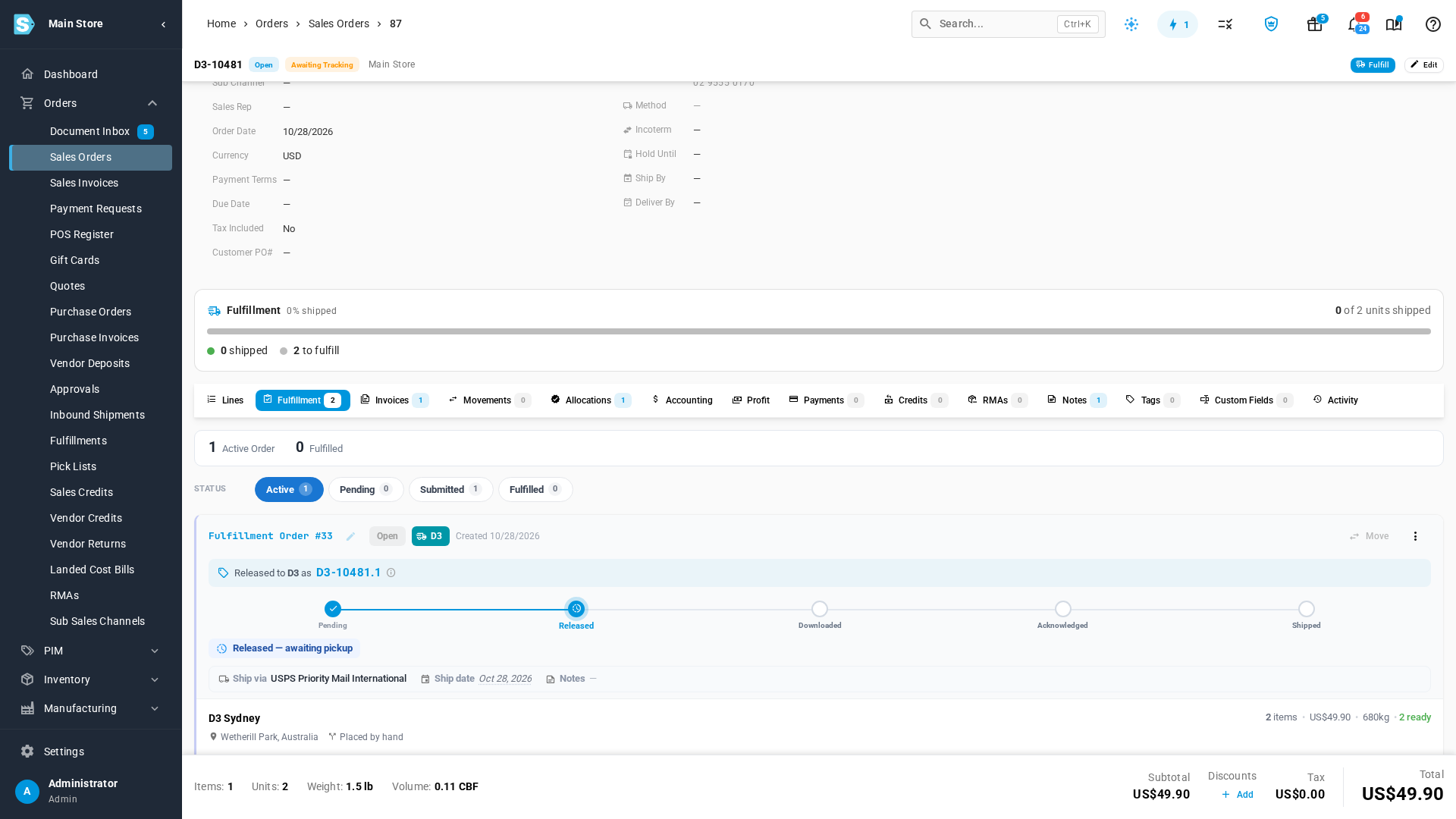This screenshot has width=1456, height=819.
Task: Click Add under Discounts
Action: pos(1238,795)
